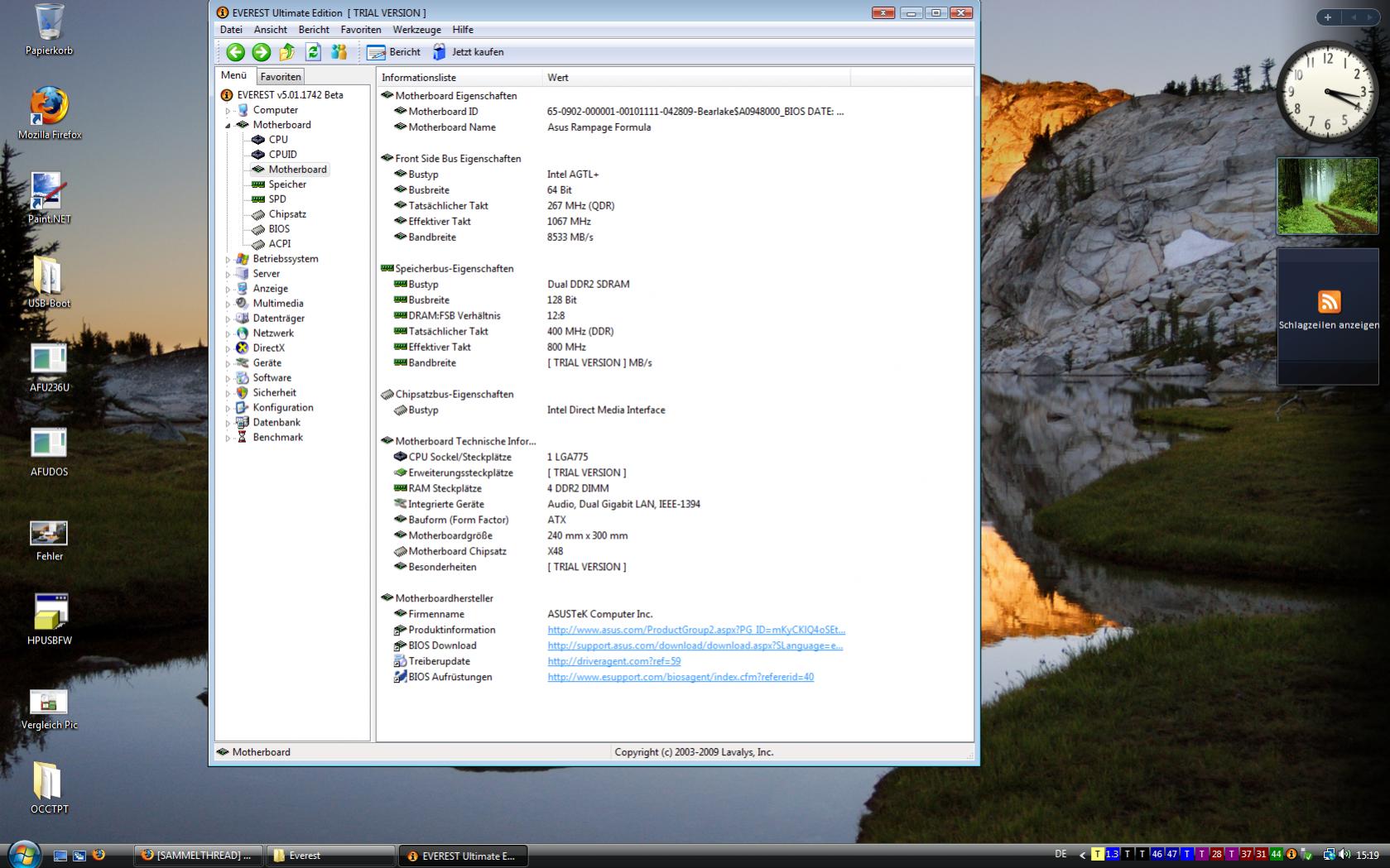This screenshot has width=1390, height=868.
Task: Switch to the Favoriten tab
Action: click(281, 77)
